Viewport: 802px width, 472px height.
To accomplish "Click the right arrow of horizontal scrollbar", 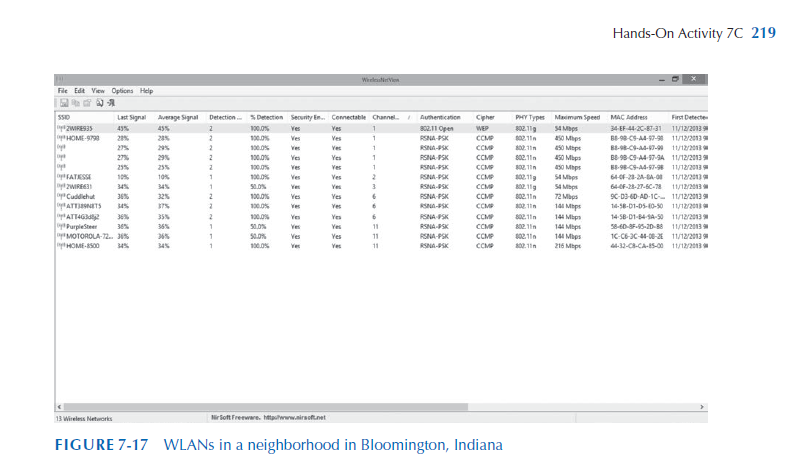I will [702, 407].
